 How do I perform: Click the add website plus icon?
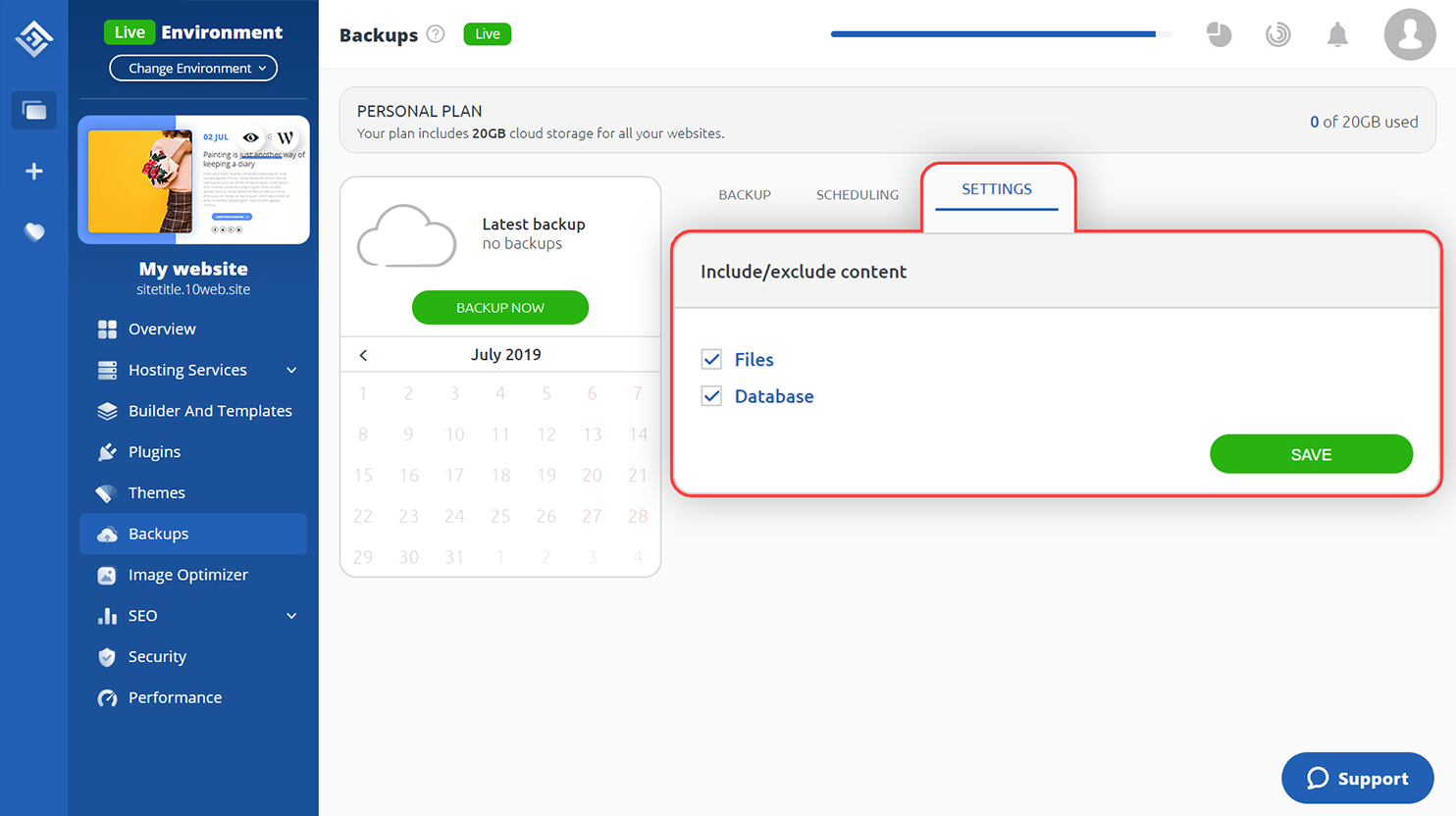coord(34,172)
